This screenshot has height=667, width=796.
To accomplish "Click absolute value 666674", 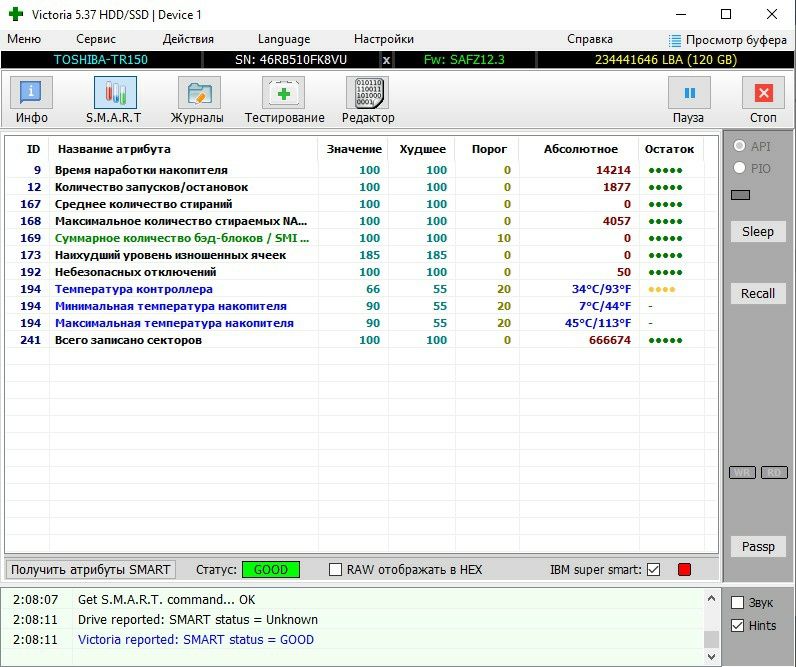I will tap(610, 340).
